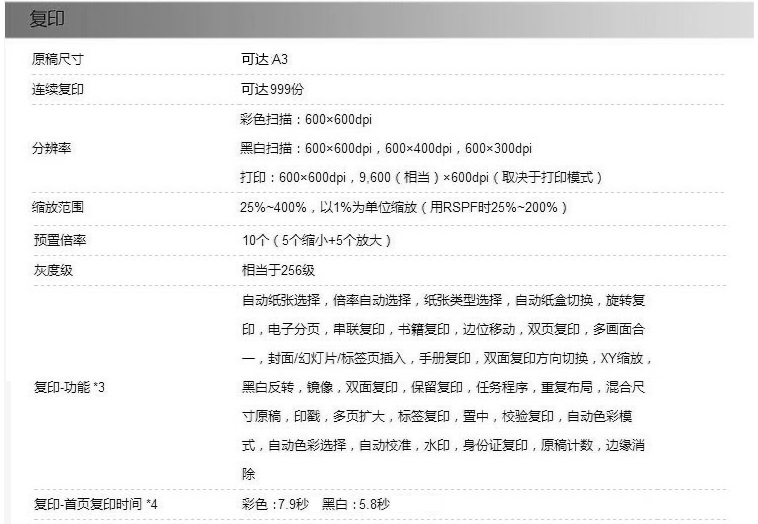
Task: Select the 分辨率 row label
Action: coord(51,148)
